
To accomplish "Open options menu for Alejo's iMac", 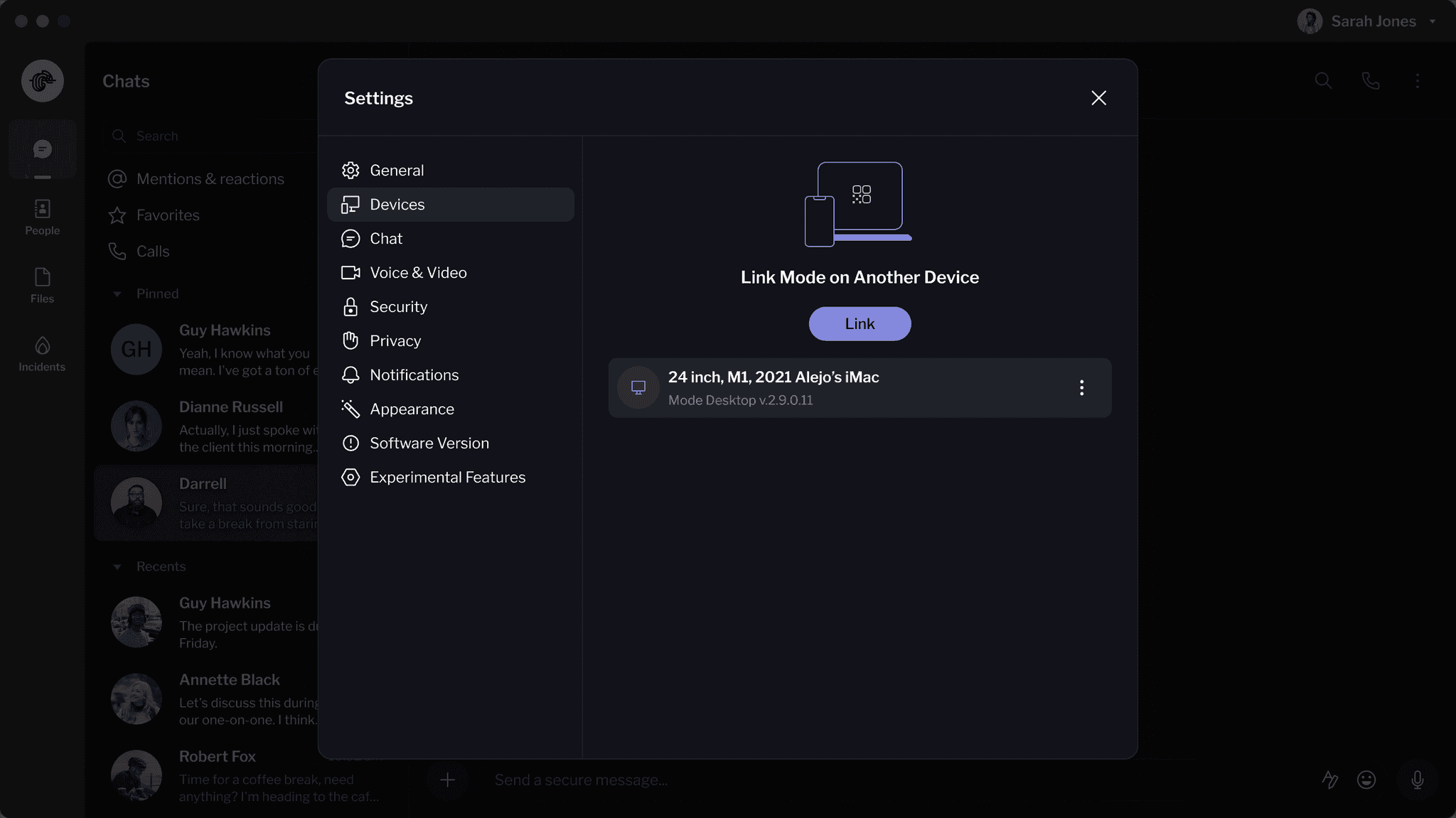I will coord(1081,387).
